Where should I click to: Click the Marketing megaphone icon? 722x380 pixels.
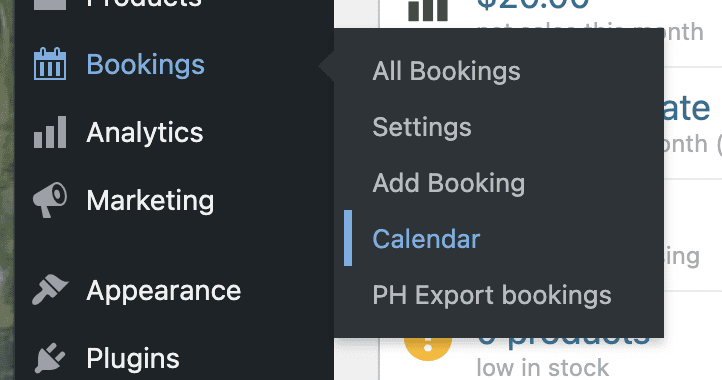[x=50, y=200]
